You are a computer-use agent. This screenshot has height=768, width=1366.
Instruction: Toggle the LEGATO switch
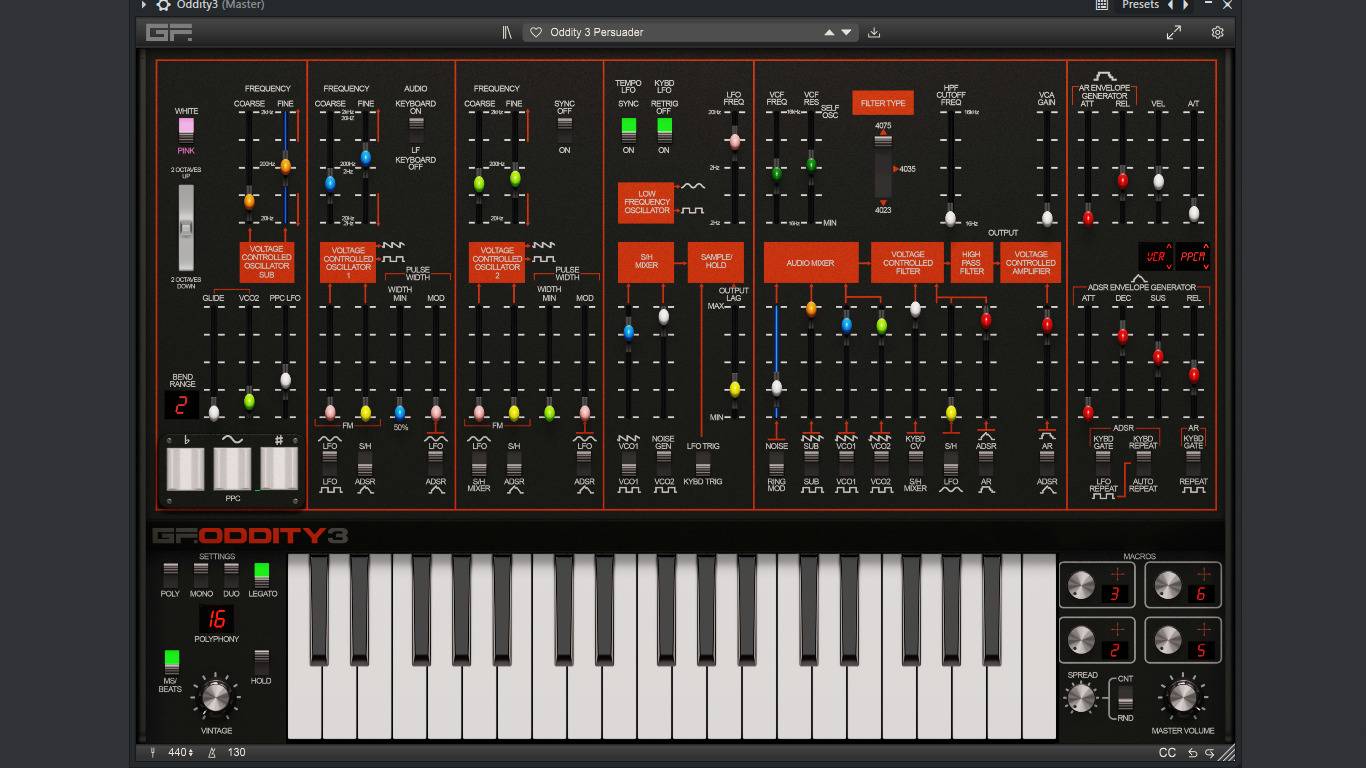click(x=262, y=574)
